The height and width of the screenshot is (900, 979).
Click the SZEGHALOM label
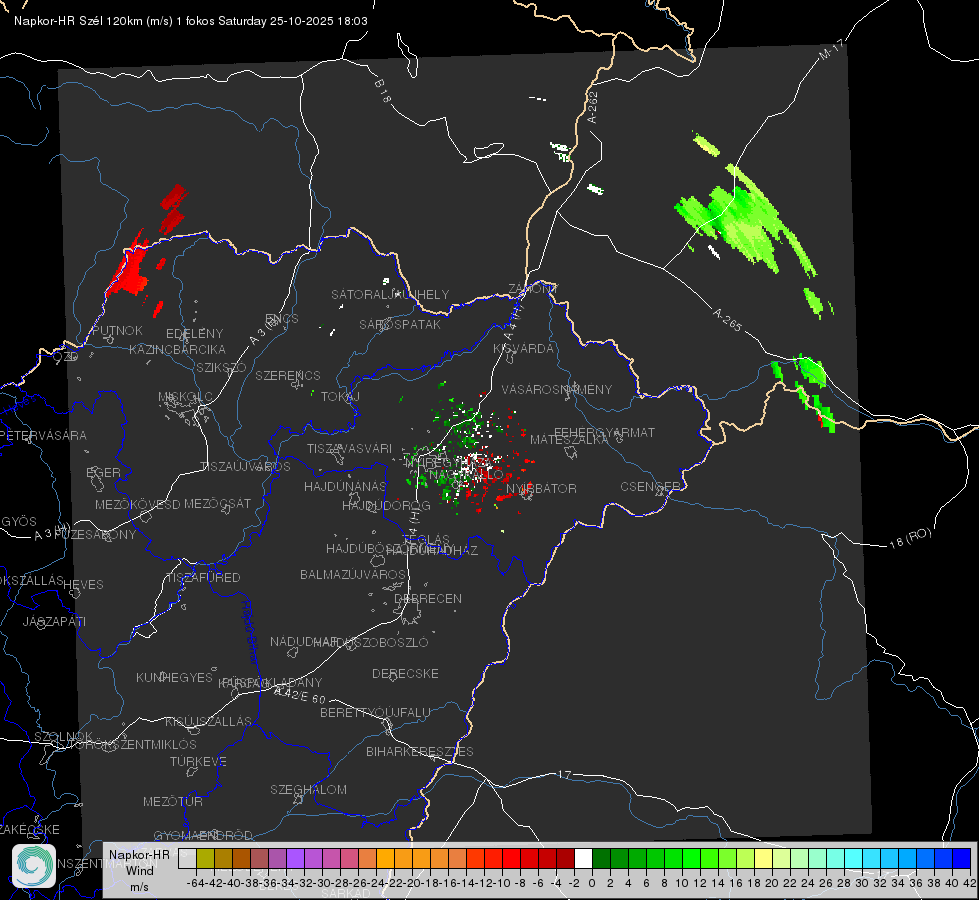coord(308,789)
